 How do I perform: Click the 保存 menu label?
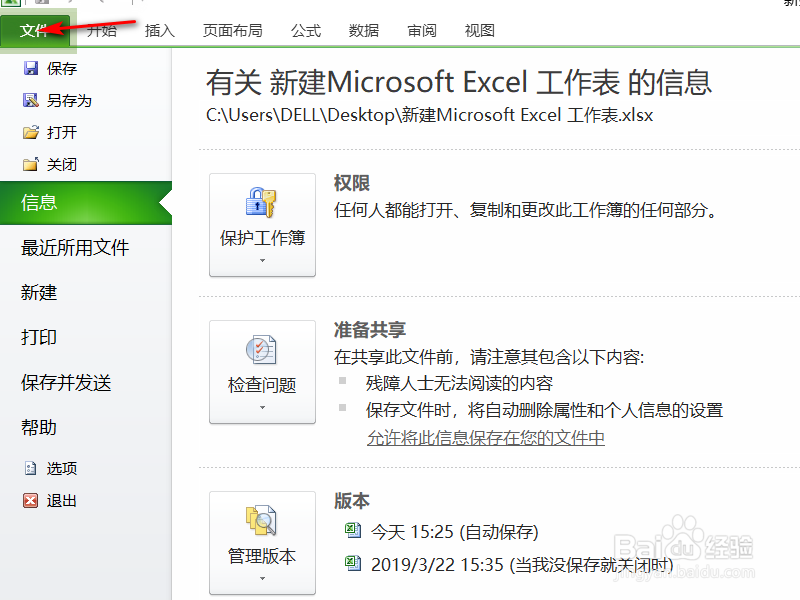pos(62,68)
